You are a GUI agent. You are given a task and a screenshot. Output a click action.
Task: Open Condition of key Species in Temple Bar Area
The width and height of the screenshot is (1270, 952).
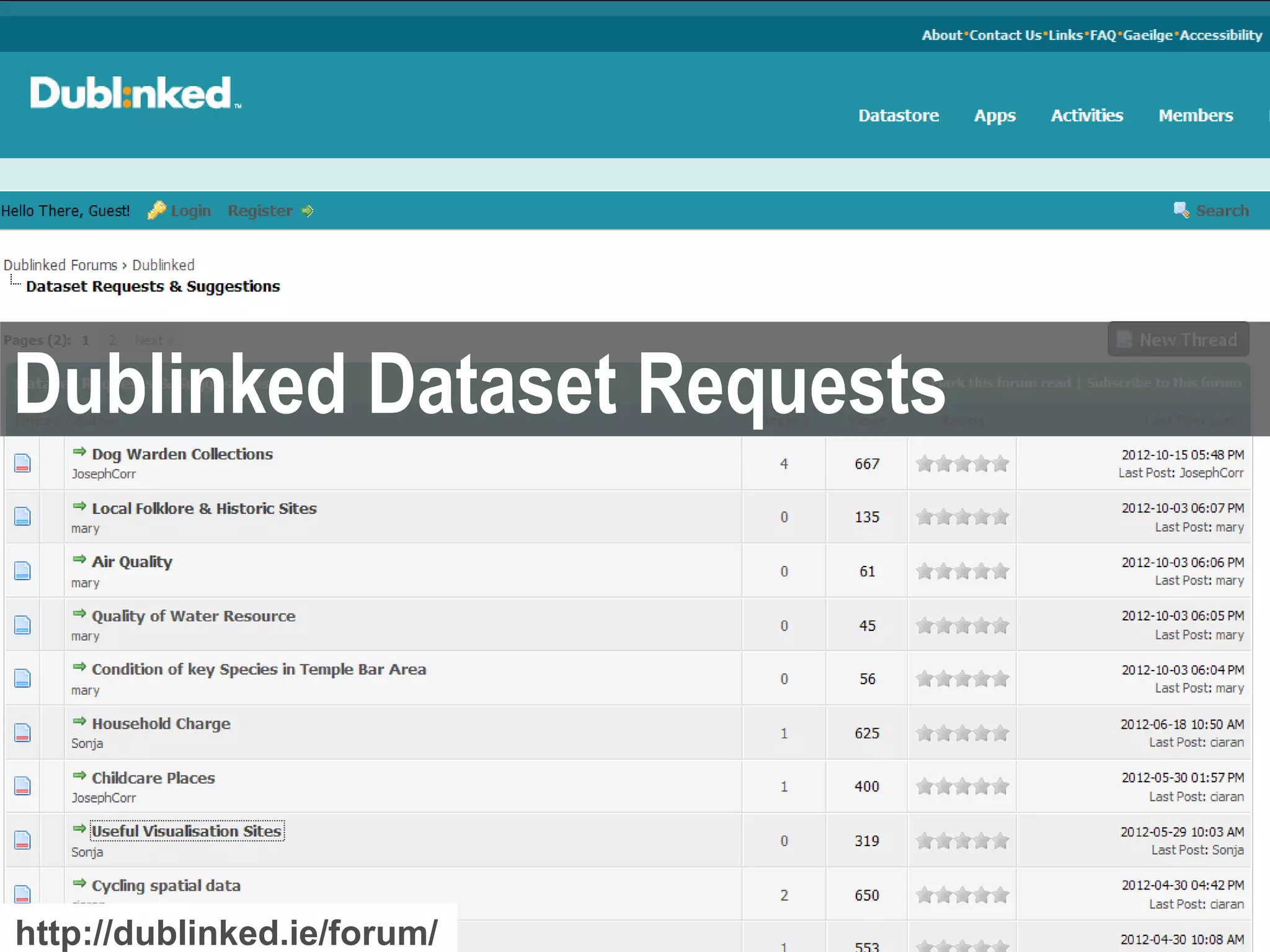point(259,669)
